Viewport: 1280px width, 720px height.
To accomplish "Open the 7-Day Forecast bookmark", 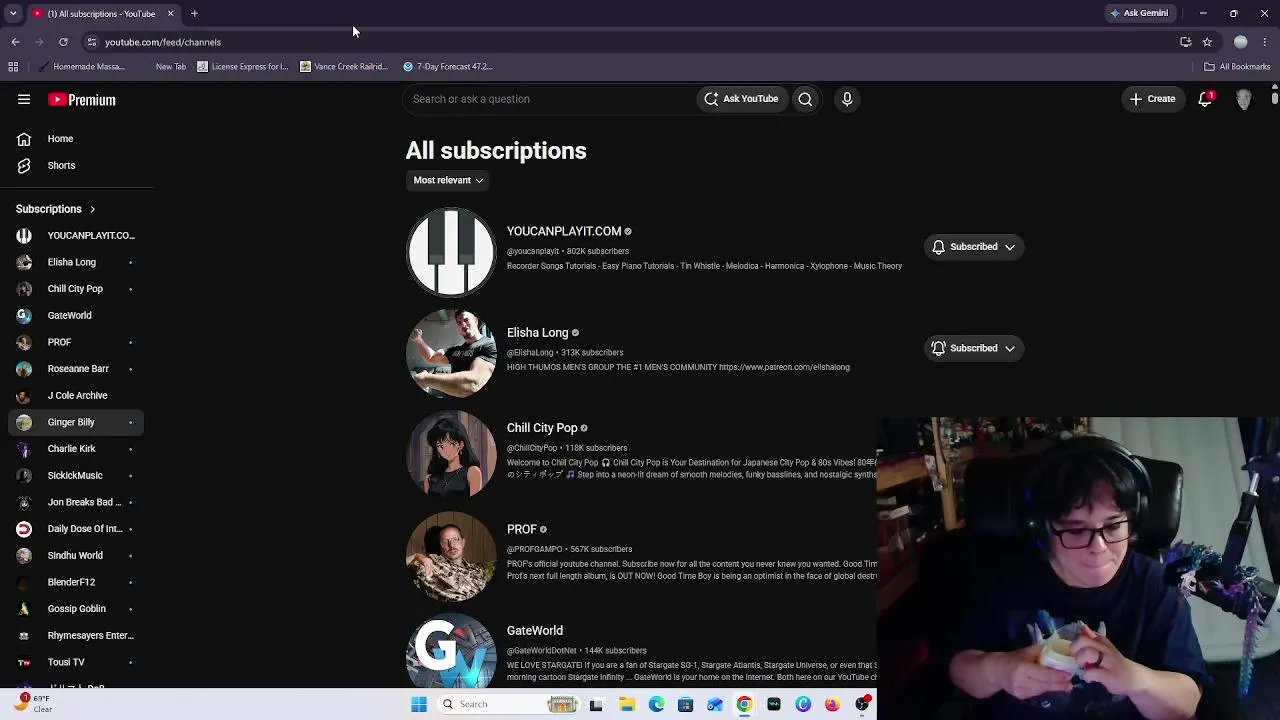I will [448, 67].
